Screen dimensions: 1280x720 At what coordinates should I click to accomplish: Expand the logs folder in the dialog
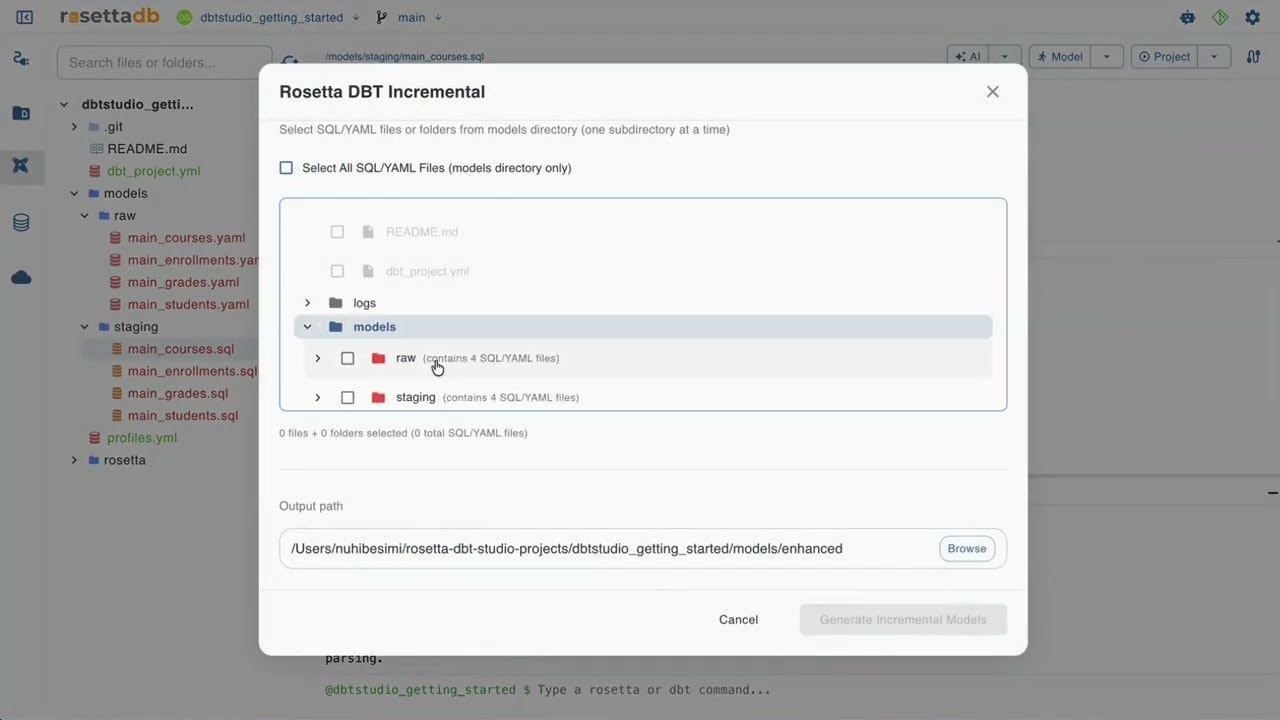(x=307, y=302)
